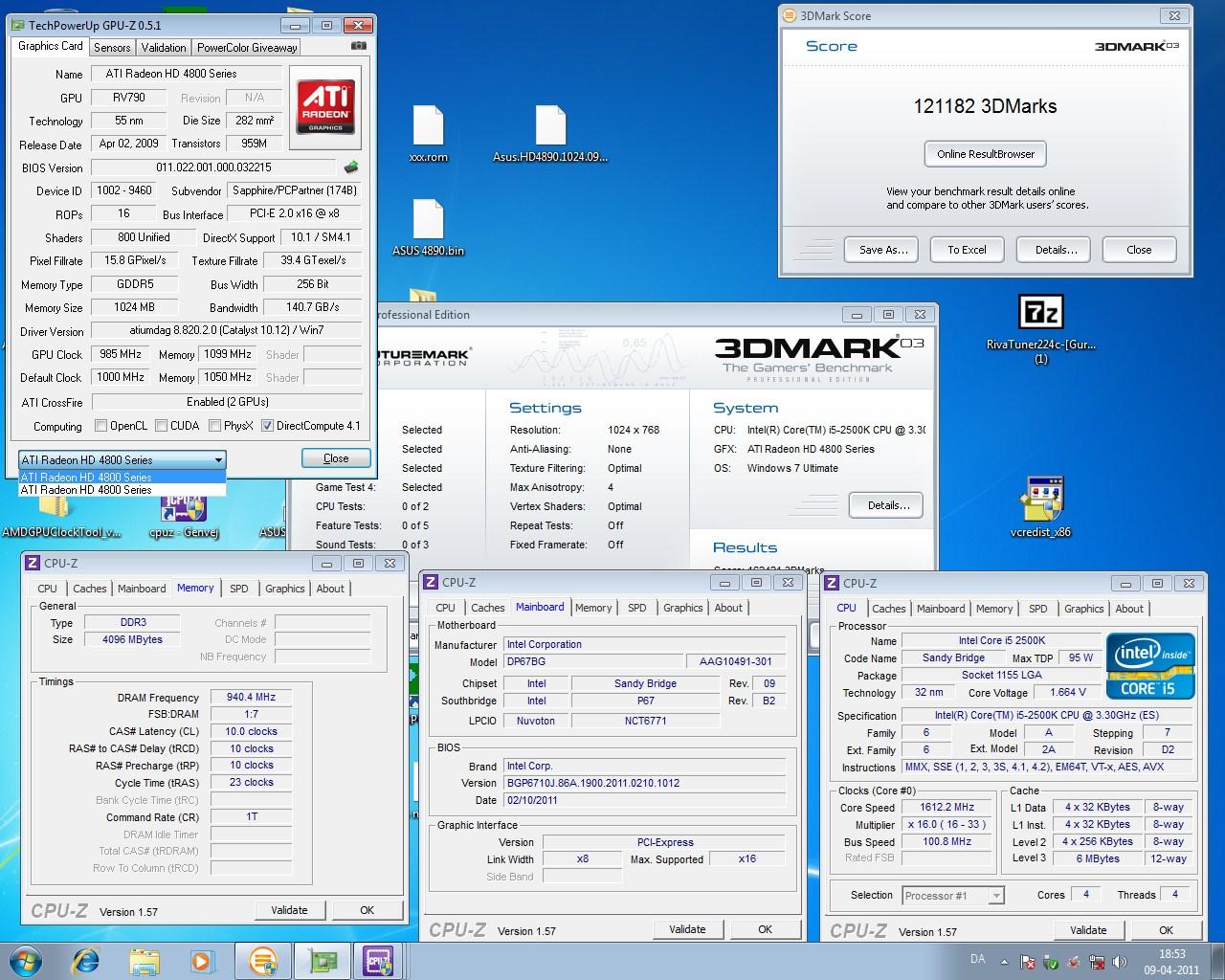
Task: Click the GPU Clock 985 MHz field
Action: click(121, 354)
